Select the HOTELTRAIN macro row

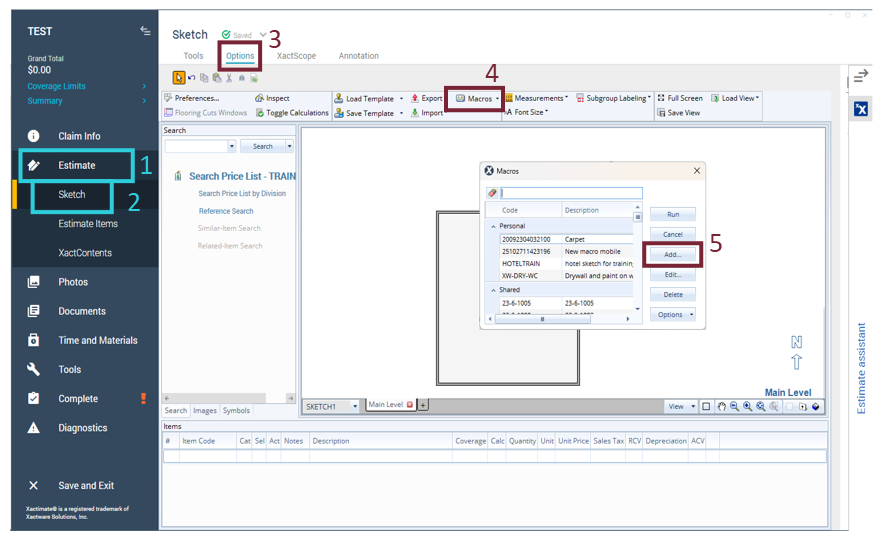[x=566, y=263]
